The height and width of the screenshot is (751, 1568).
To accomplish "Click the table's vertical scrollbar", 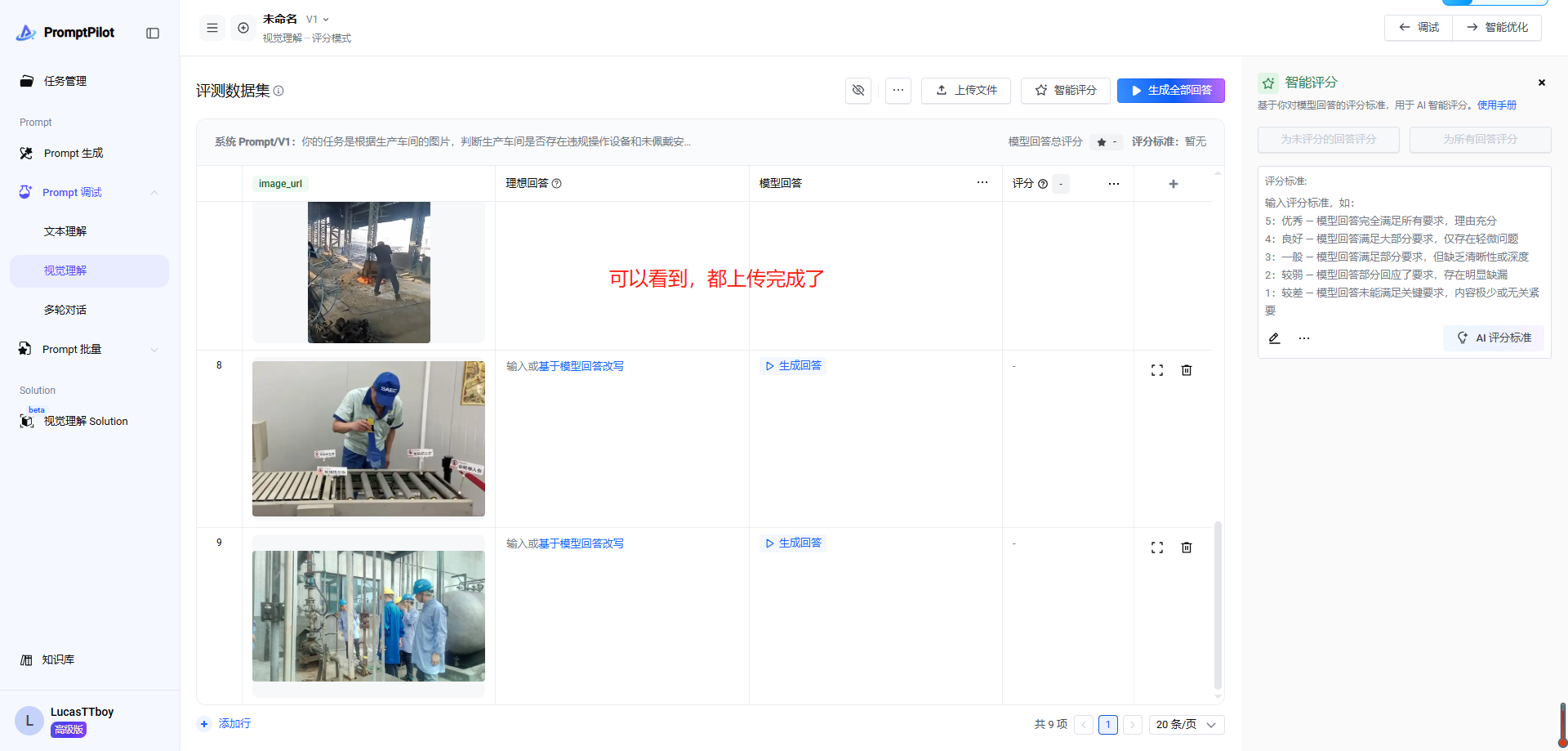I will pyautogui.click(x=1218, y=605).
